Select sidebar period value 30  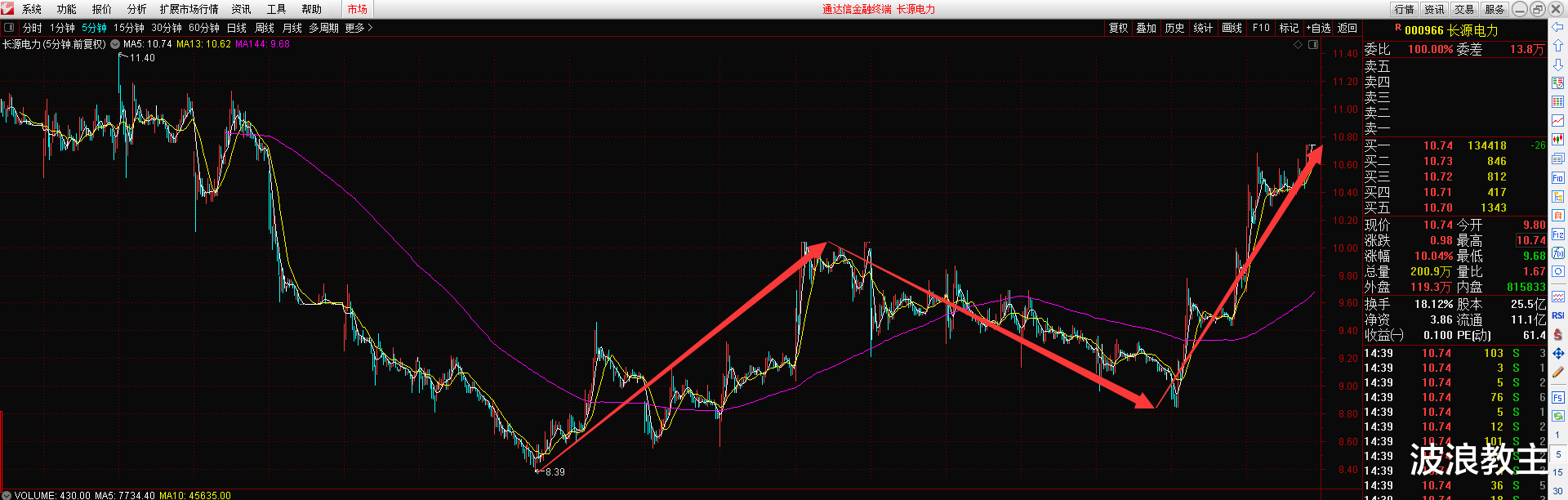(1558, 491)
